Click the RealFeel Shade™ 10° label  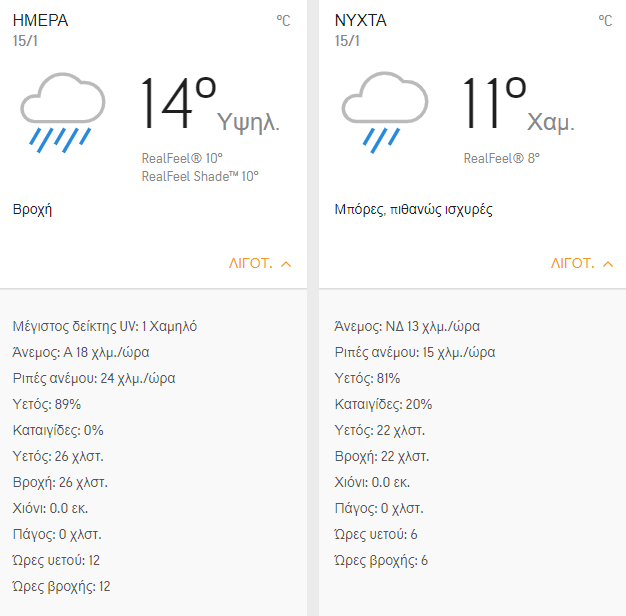coord(200,176)
